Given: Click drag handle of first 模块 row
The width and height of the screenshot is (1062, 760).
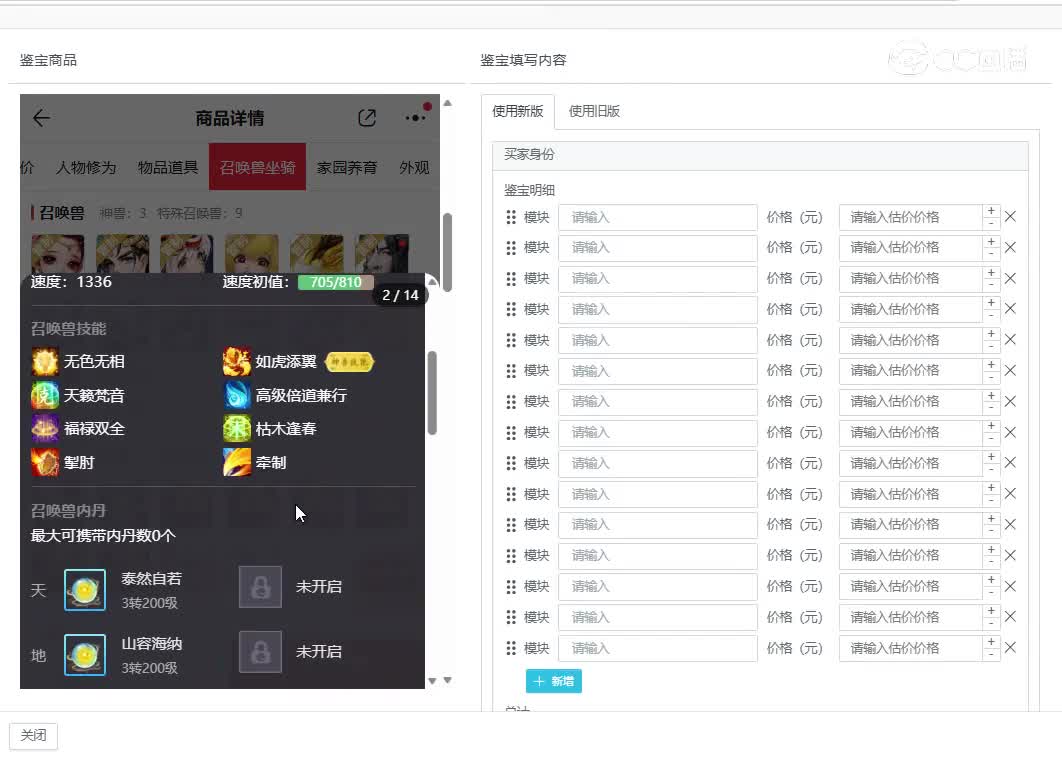Looking at the screenshot, I should pos(511,217).
